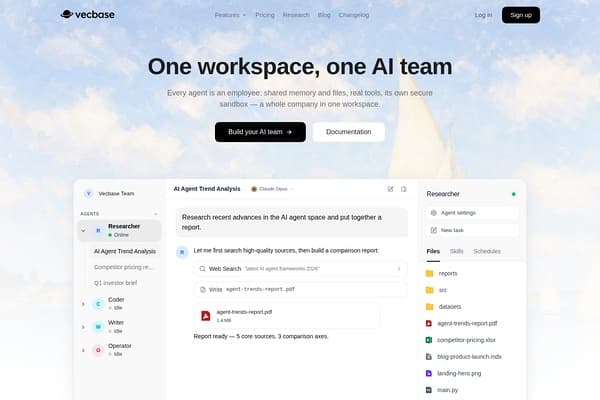Collapse the Researcher agent tree

pyautogui.click(x=83, y=230)
